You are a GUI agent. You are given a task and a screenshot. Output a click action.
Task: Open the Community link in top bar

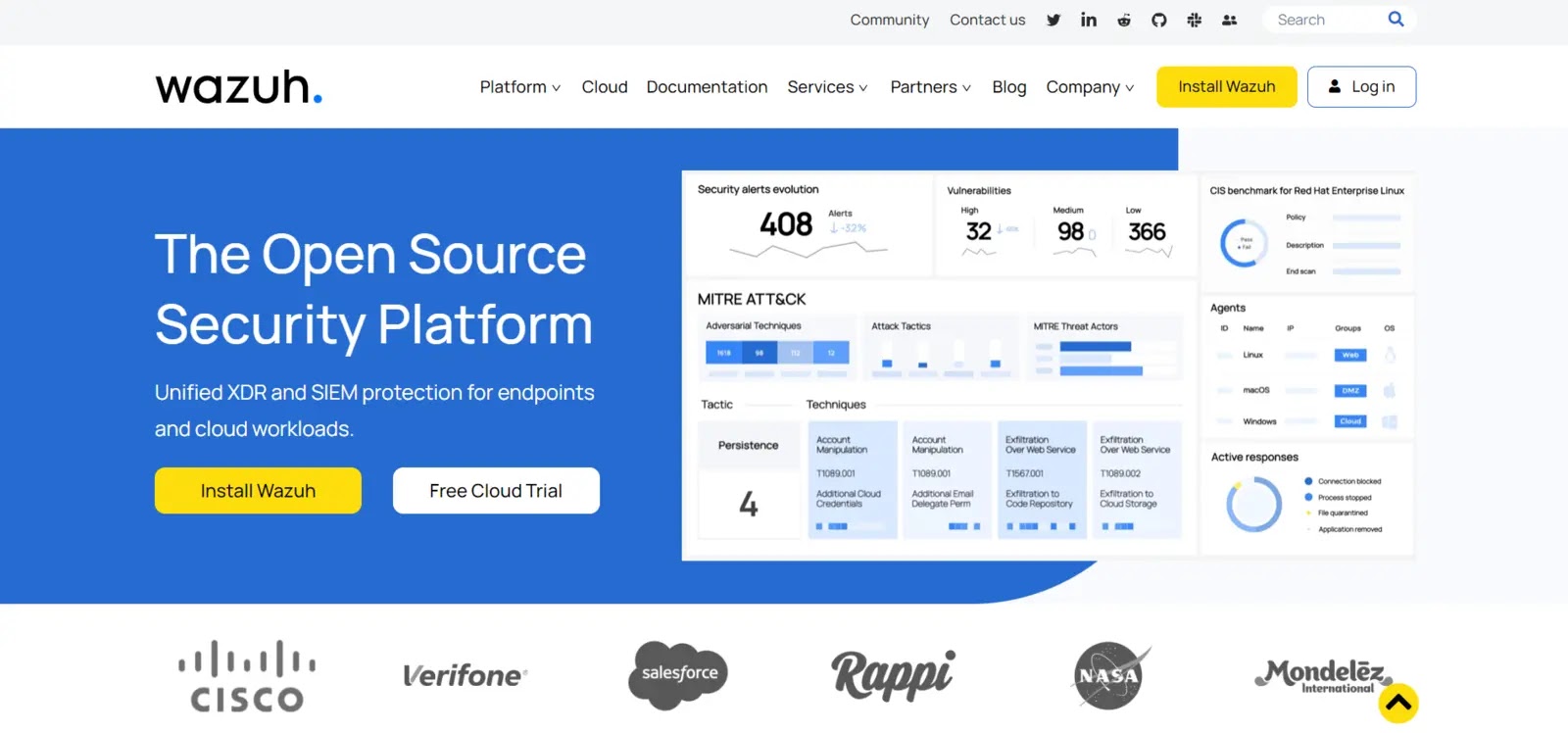click(x=890, y=20)
